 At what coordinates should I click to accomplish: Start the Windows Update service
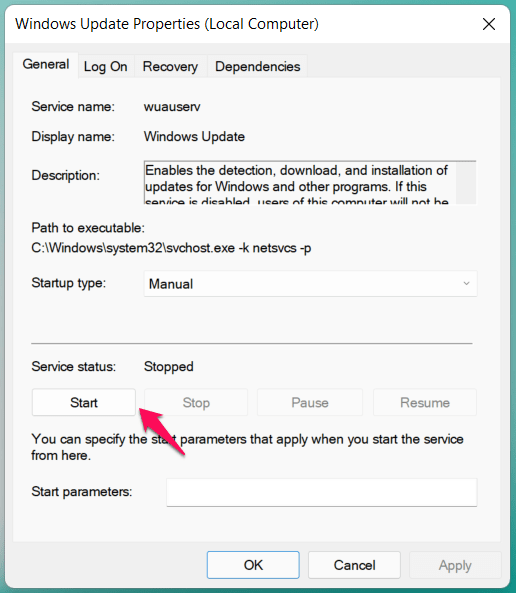(84, 402)
